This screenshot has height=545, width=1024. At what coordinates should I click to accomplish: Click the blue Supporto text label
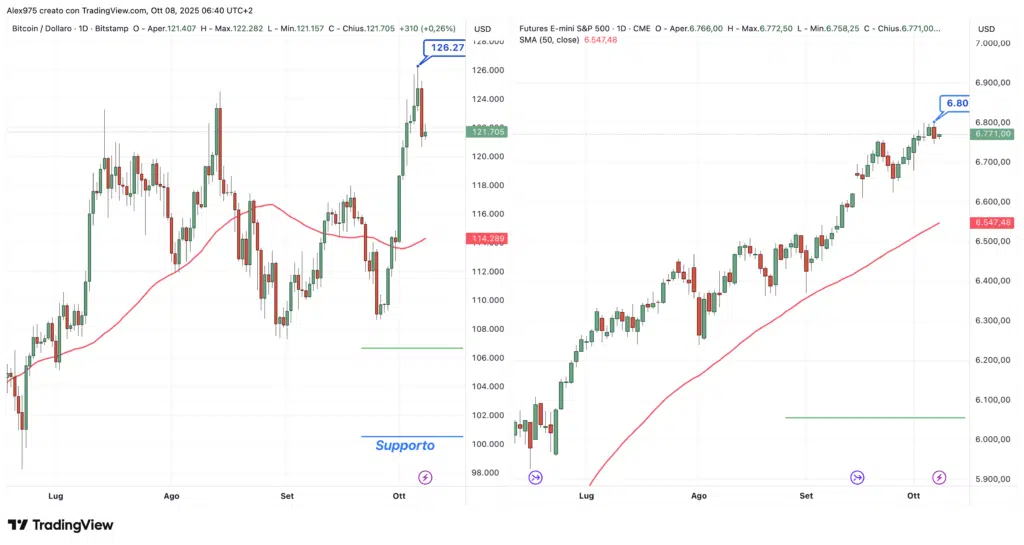click(x=405, y=445)
